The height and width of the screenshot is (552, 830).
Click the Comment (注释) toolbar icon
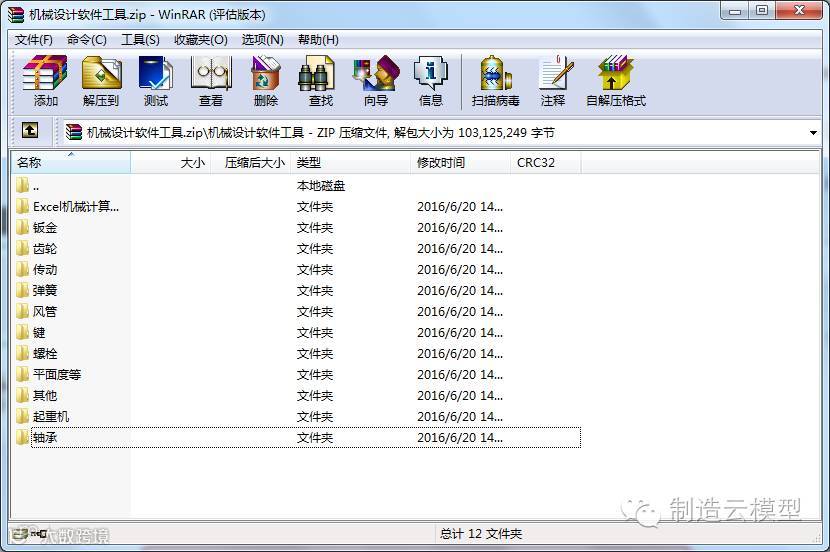pyautogui.click(x=554, y=81)
